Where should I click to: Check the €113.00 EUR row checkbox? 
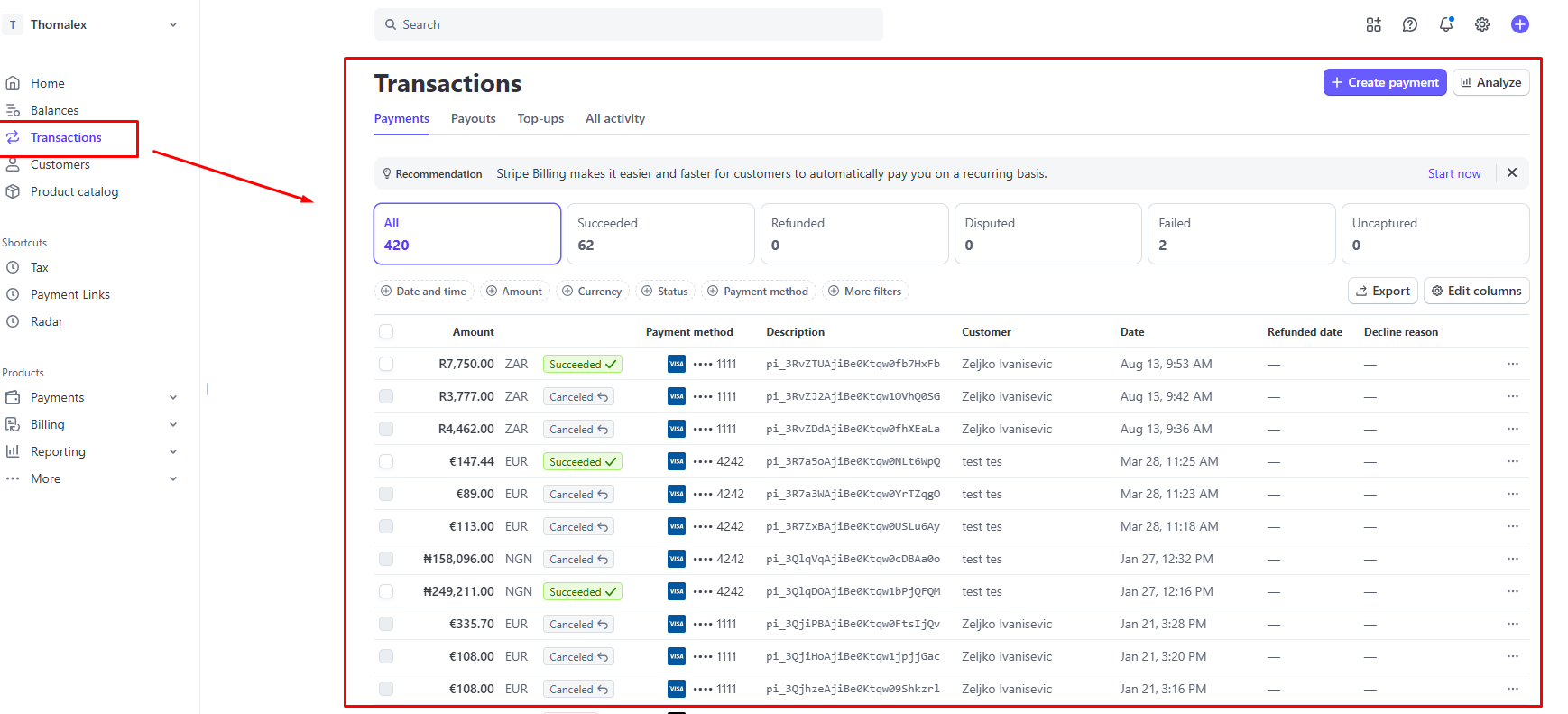pyautogui.click(x=386, y=526)
